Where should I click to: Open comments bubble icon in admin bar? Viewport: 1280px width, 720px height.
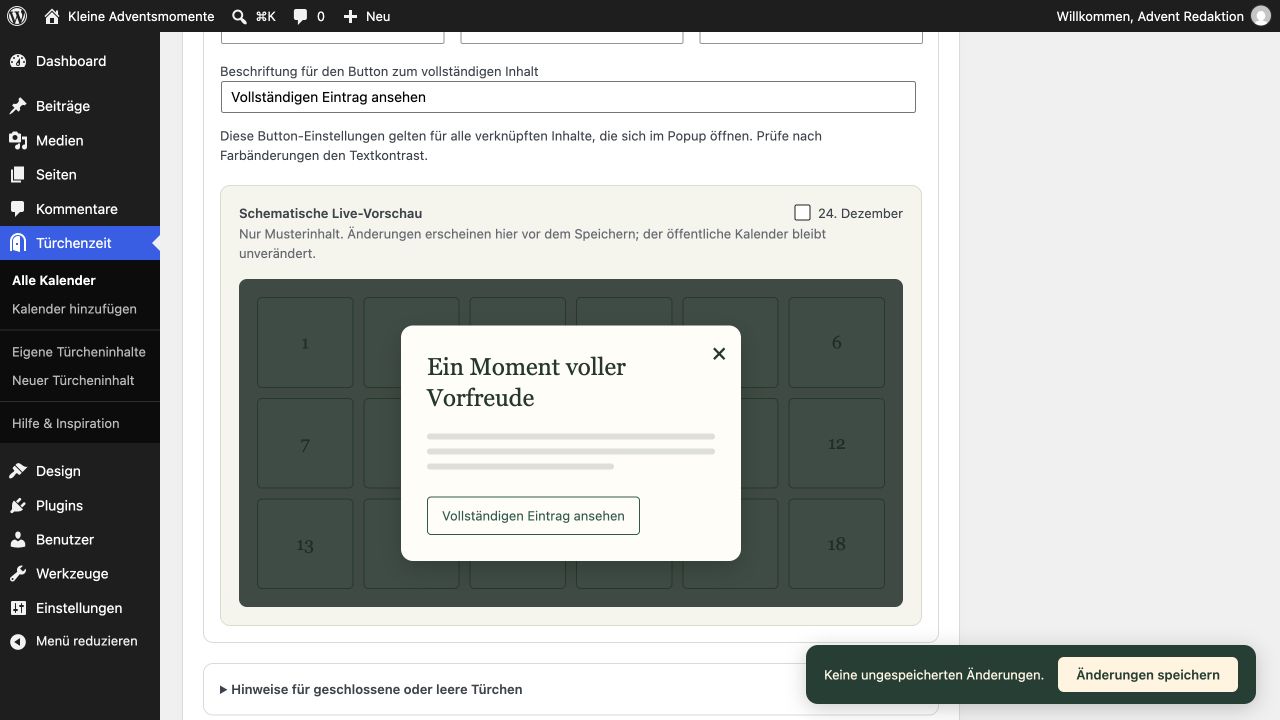tap(300, 16)
